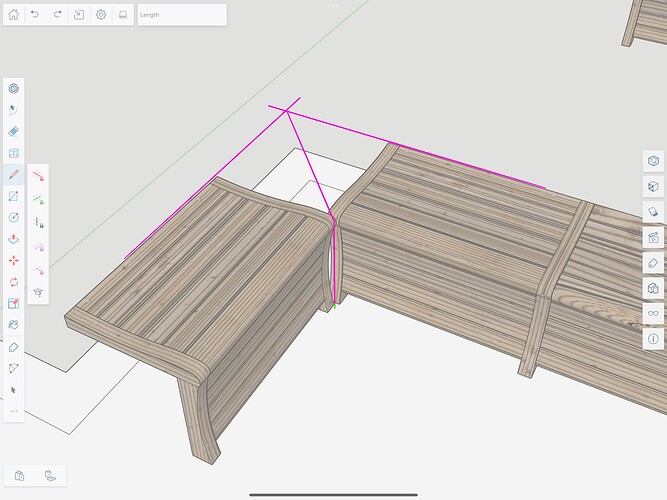Screen dimensions: 667x500
Task: Open the cube panel in right sidebar
Action: pyautogui.click(x=653, y=186)
